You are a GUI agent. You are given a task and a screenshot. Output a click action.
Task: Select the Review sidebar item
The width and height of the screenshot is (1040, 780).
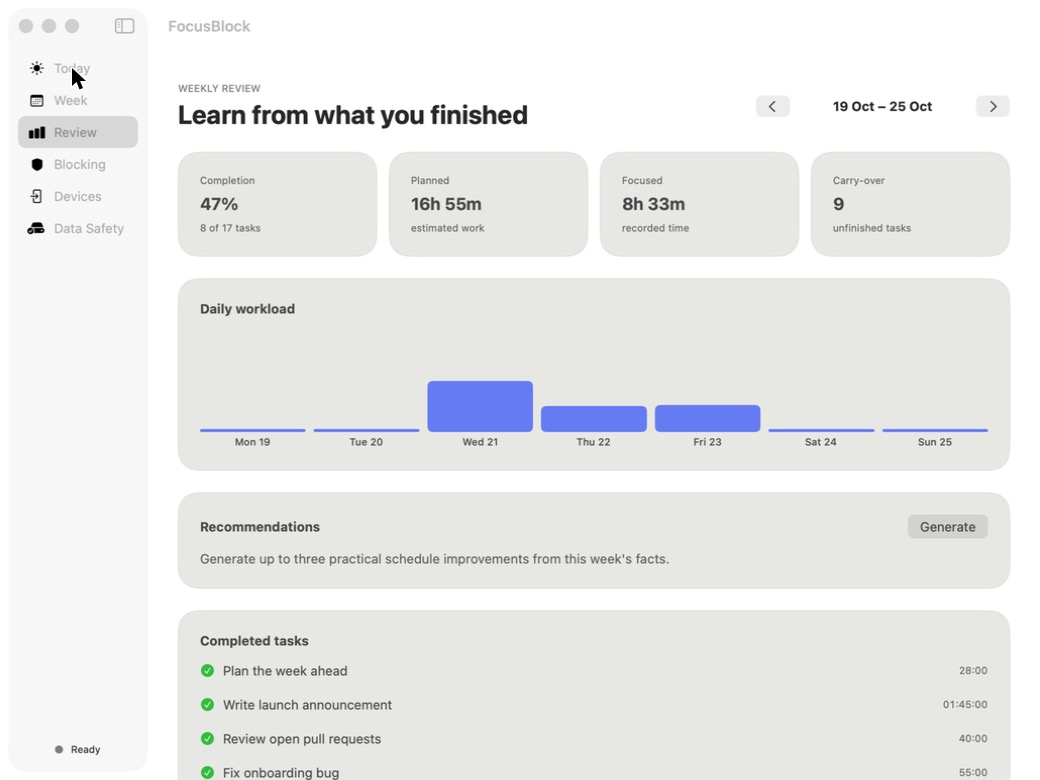pos(78,132)
